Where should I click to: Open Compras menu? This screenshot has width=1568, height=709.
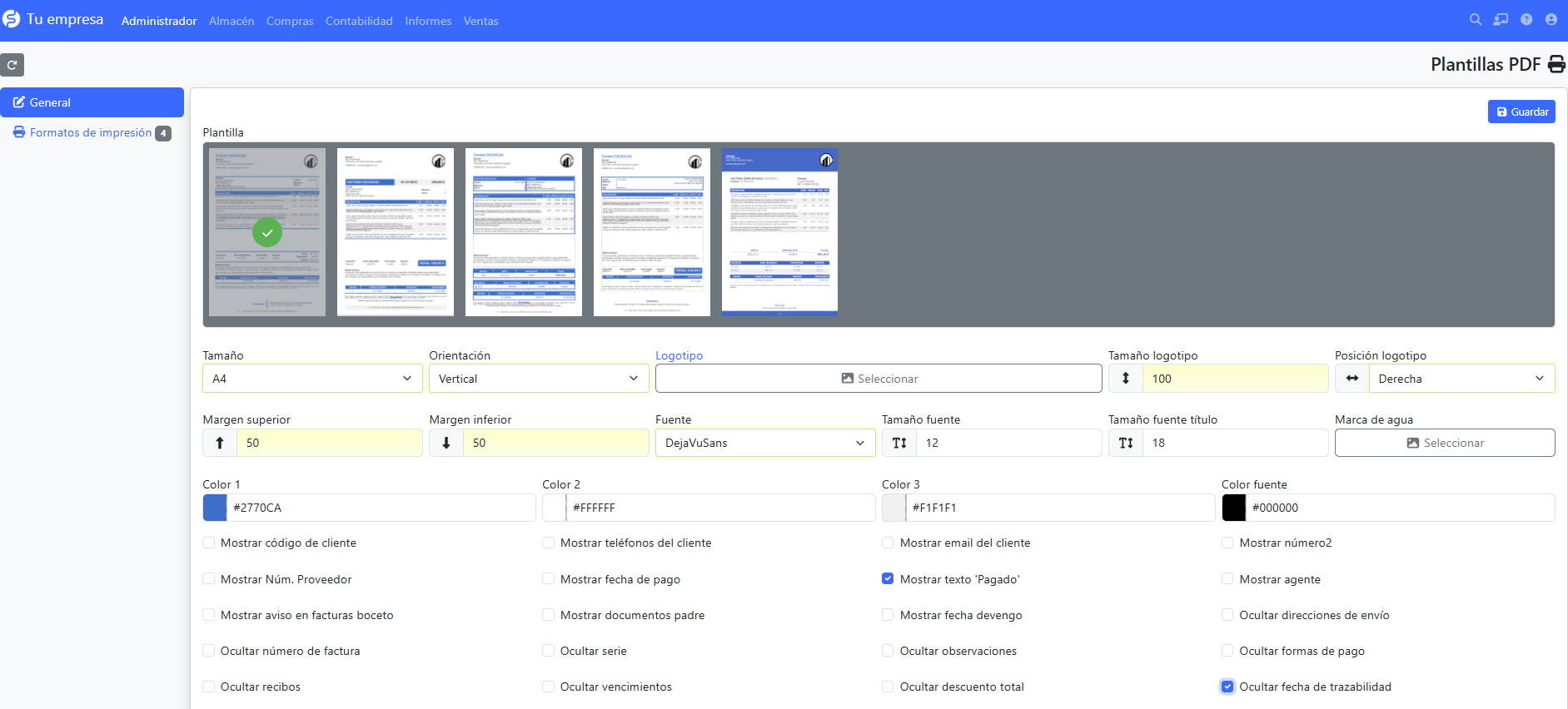pos(290,21)
